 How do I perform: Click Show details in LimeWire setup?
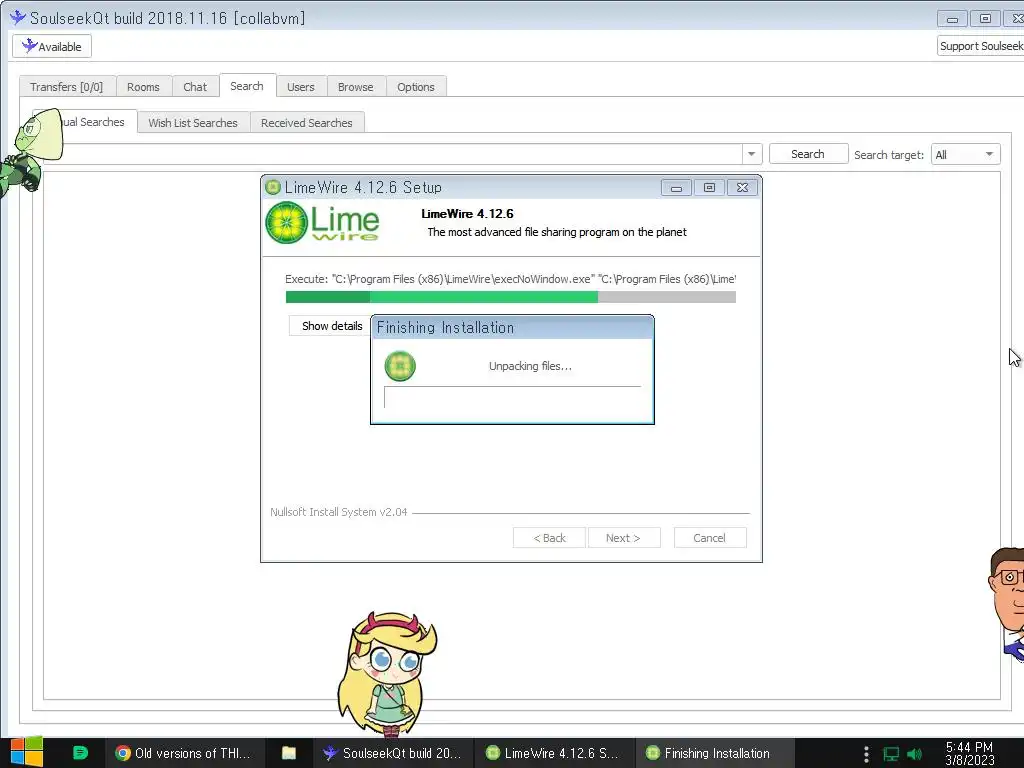[330, 326]
